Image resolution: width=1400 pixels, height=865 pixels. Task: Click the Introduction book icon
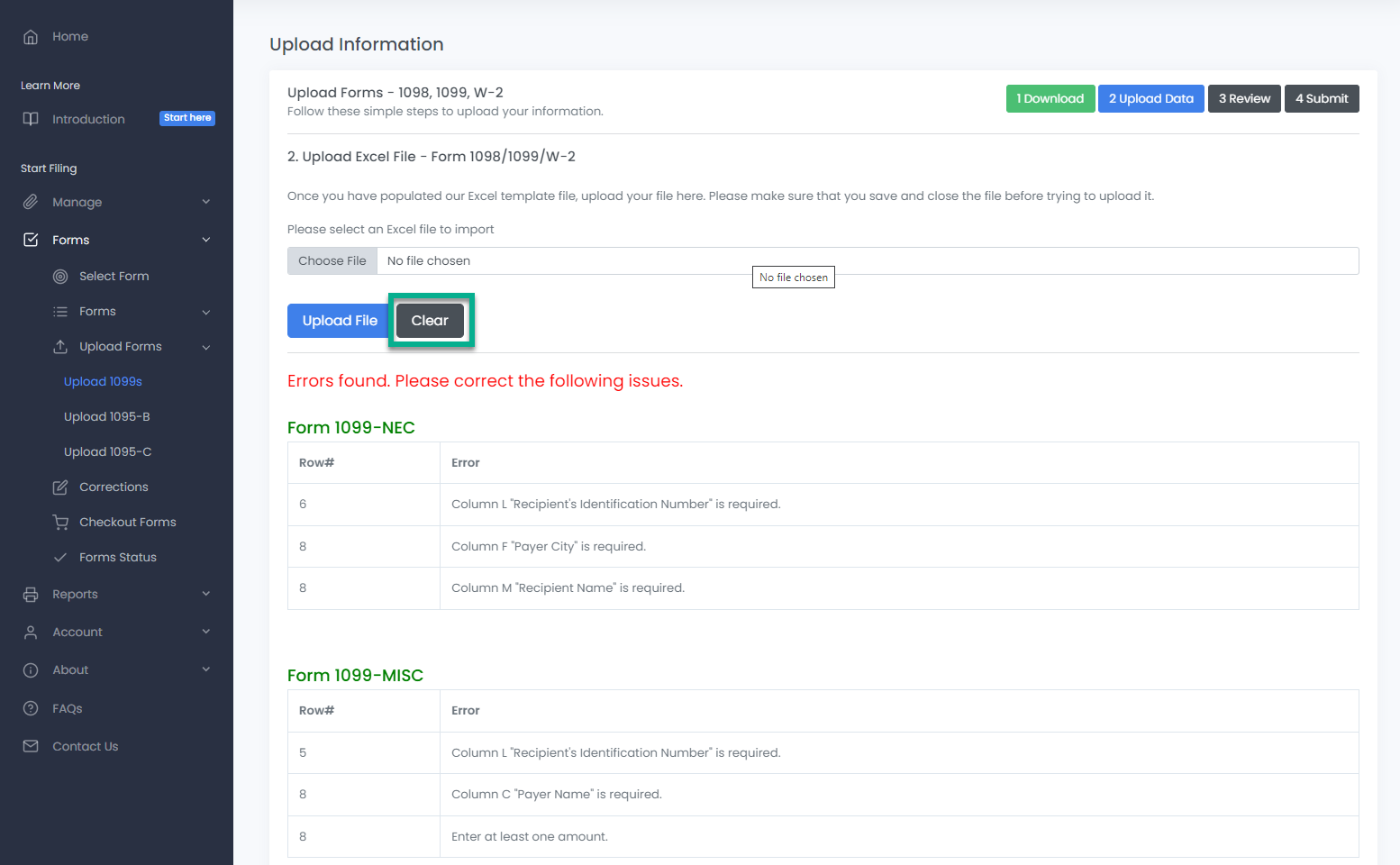point(31,119)
